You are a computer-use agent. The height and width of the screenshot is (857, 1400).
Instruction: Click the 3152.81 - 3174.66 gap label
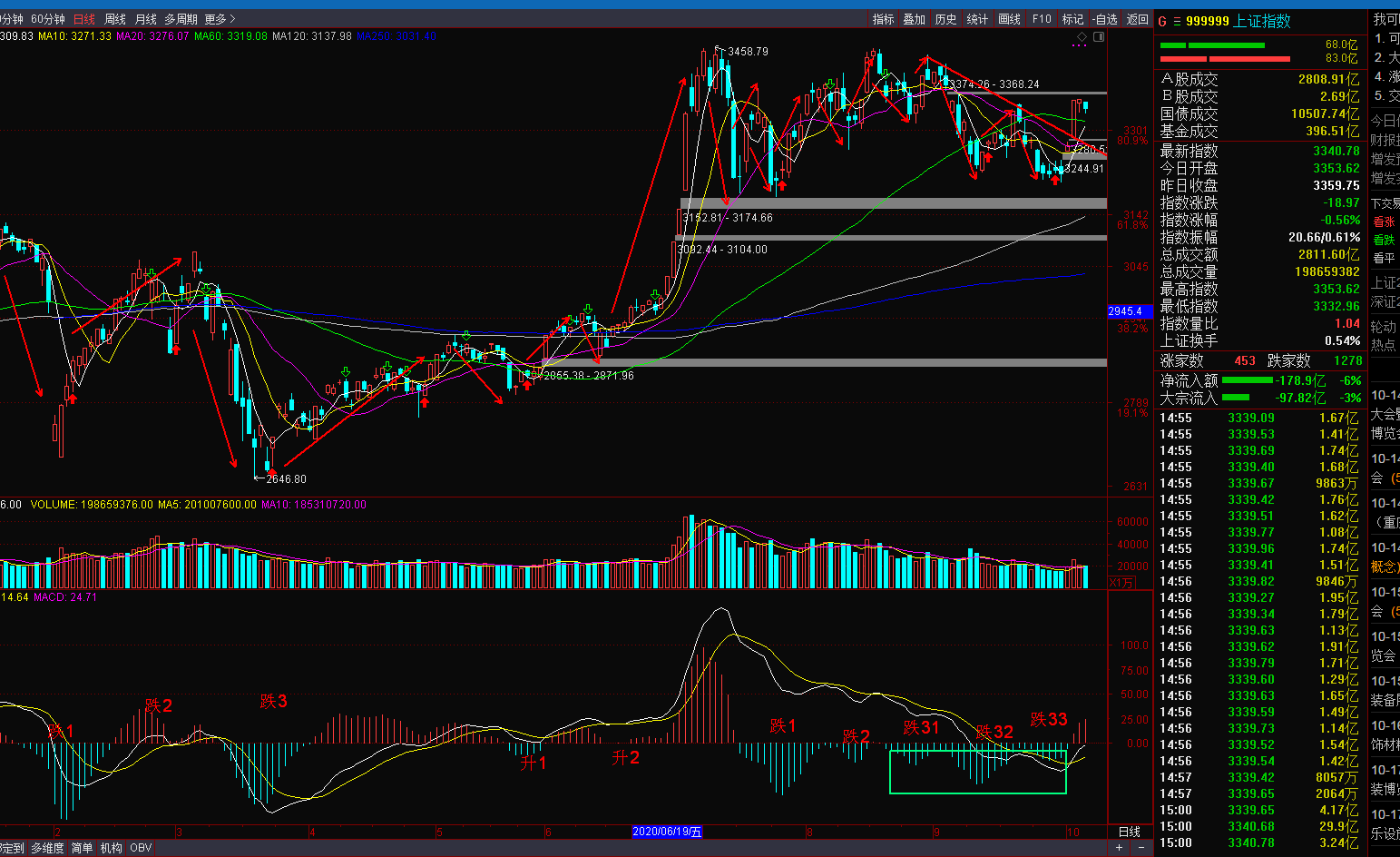coord(728,218)
